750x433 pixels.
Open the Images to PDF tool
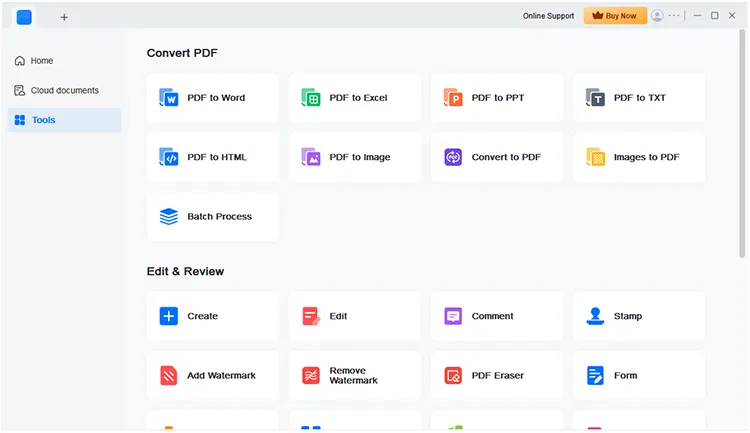[x=639, y=157]
